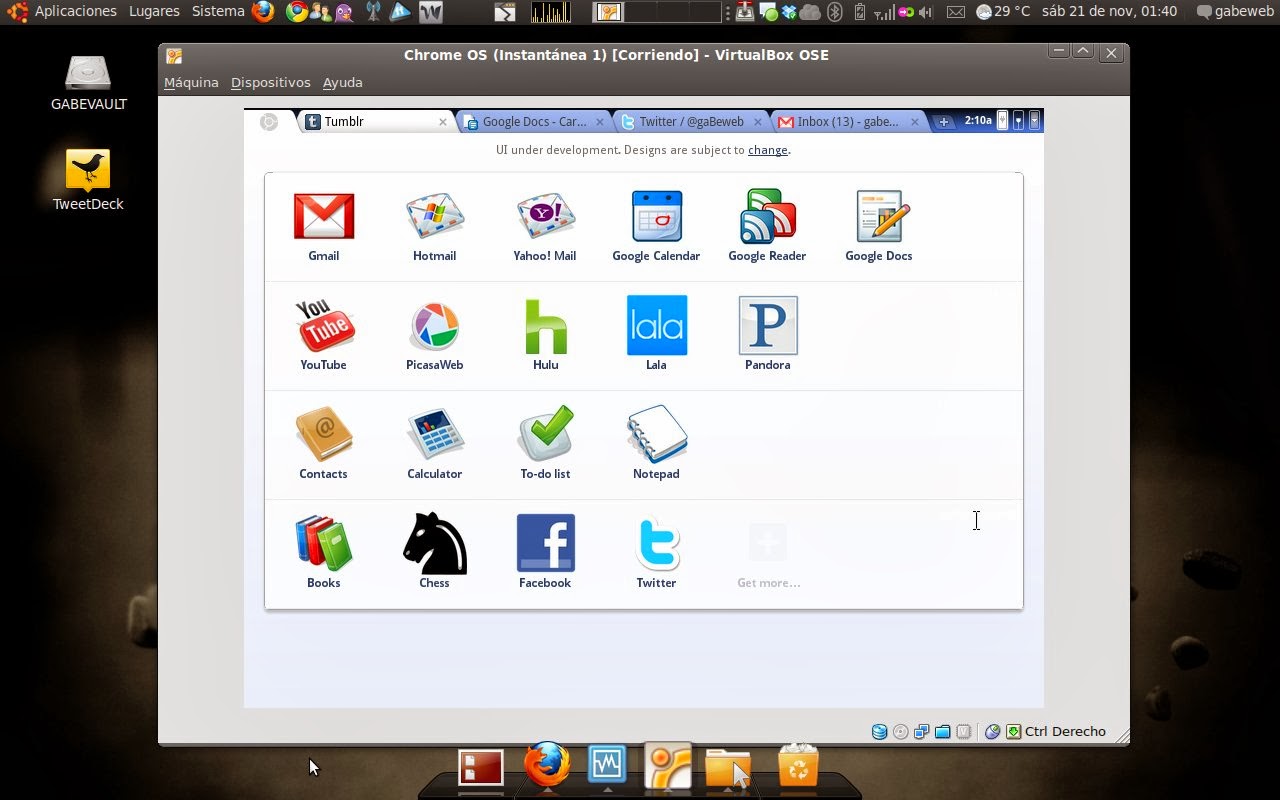Open the Dispositivos menu
This screenshot has height=800, width=1280.
click(x=270, y=82)
